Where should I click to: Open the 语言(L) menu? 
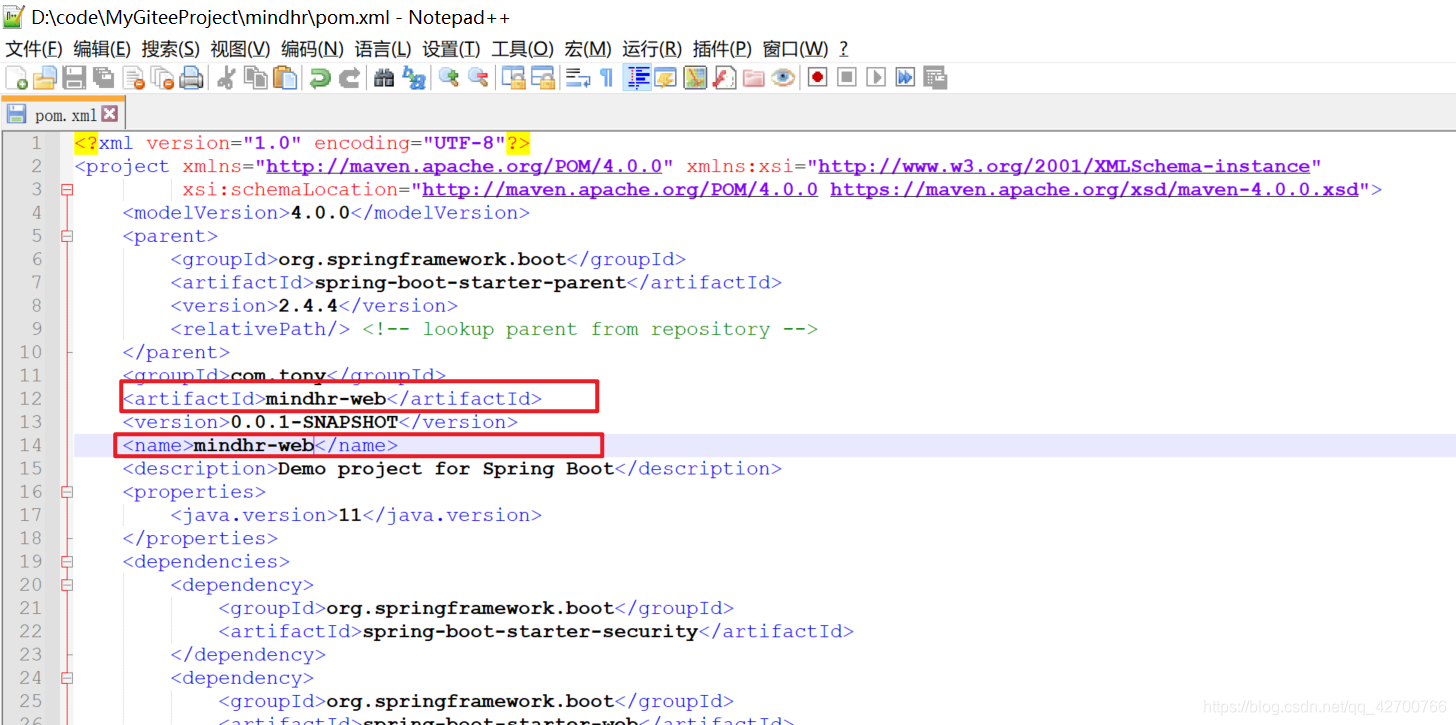(383, 49)
